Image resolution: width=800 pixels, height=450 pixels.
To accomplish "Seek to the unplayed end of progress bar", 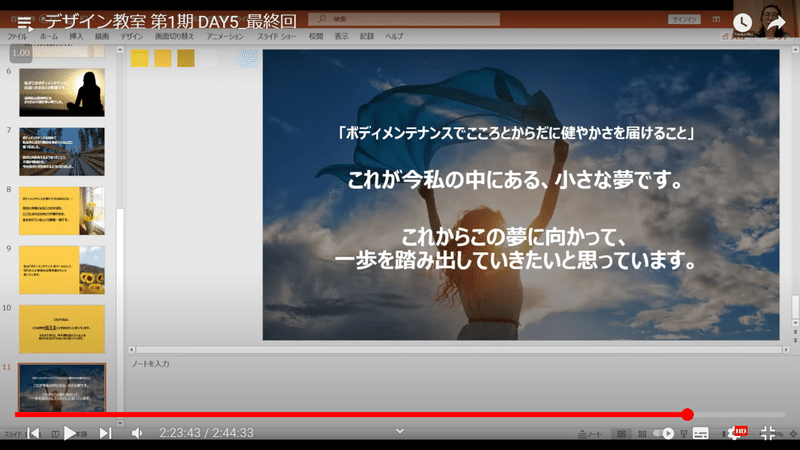I will pos(739,414).
